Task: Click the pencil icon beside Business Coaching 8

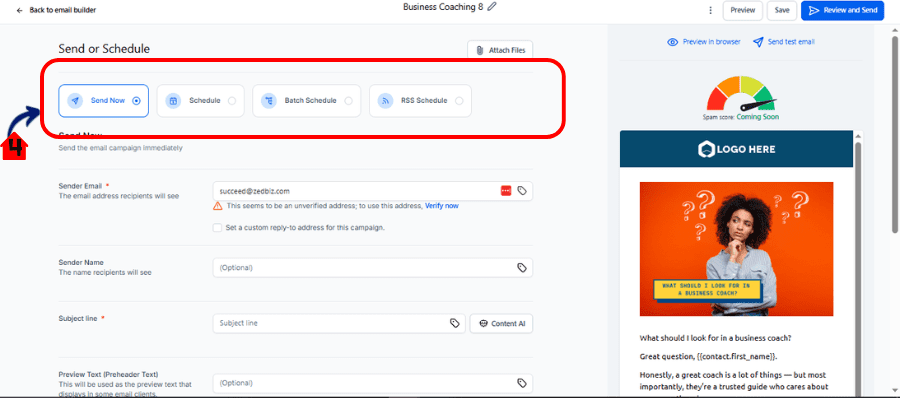Action: coord(491,7)
